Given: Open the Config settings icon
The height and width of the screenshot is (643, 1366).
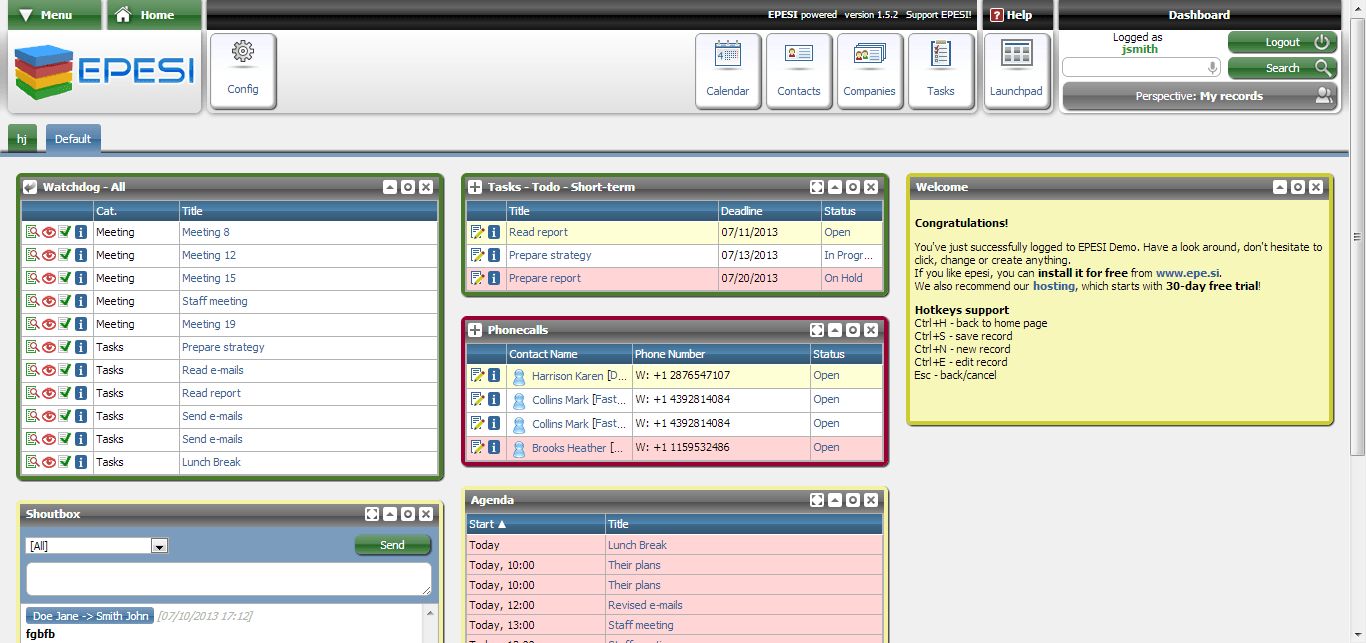Looking at the screenshot, I should (x=242, y=70).
